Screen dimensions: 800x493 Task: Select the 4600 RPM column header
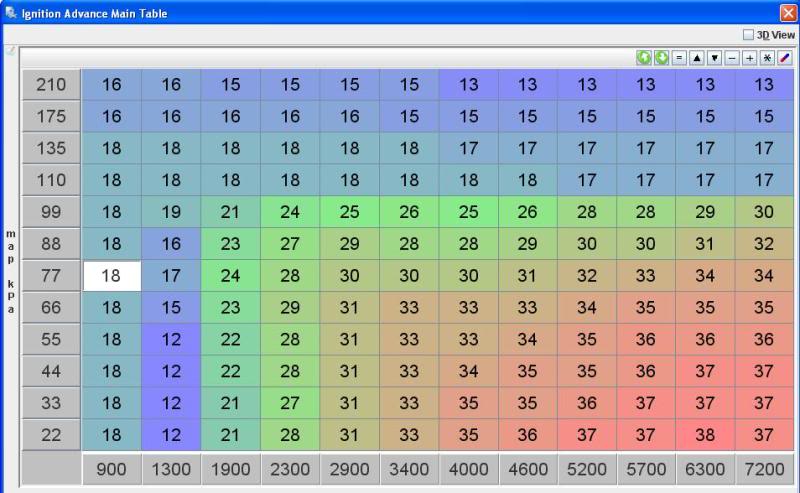[x=528, y=469]
